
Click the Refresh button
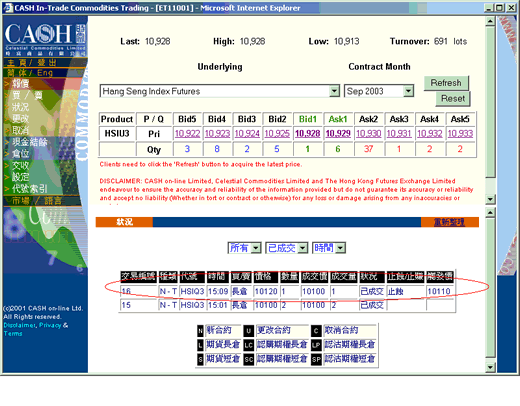[x=446, y=83]
